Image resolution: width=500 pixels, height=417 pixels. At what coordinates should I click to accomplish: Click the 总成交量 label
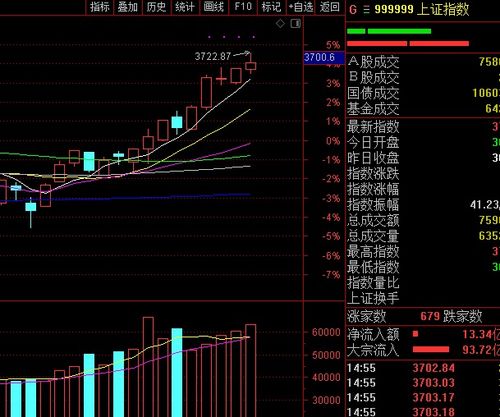(x=373, y=236)
